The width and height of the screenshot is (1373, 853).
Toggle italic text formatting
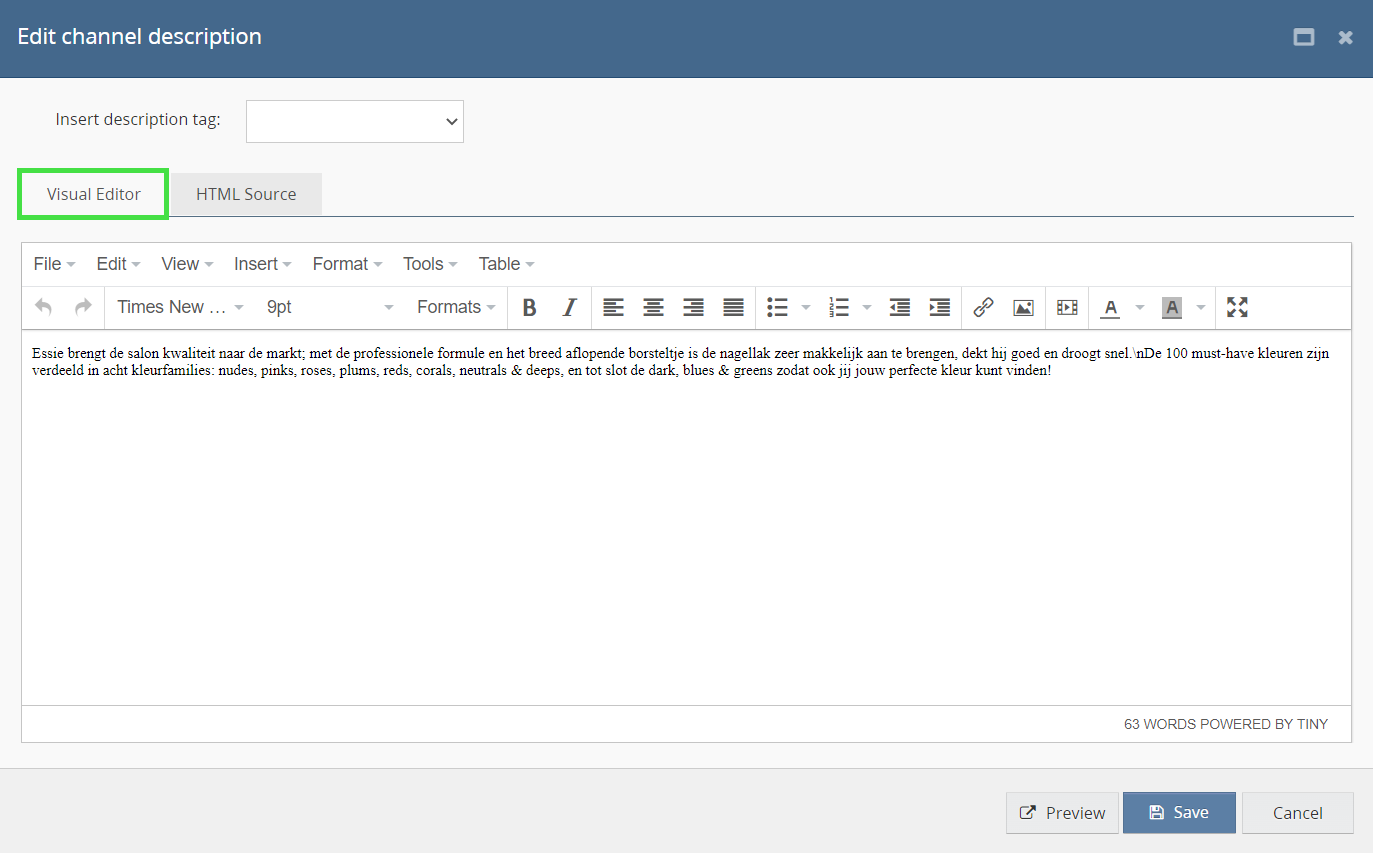point(569,308)
